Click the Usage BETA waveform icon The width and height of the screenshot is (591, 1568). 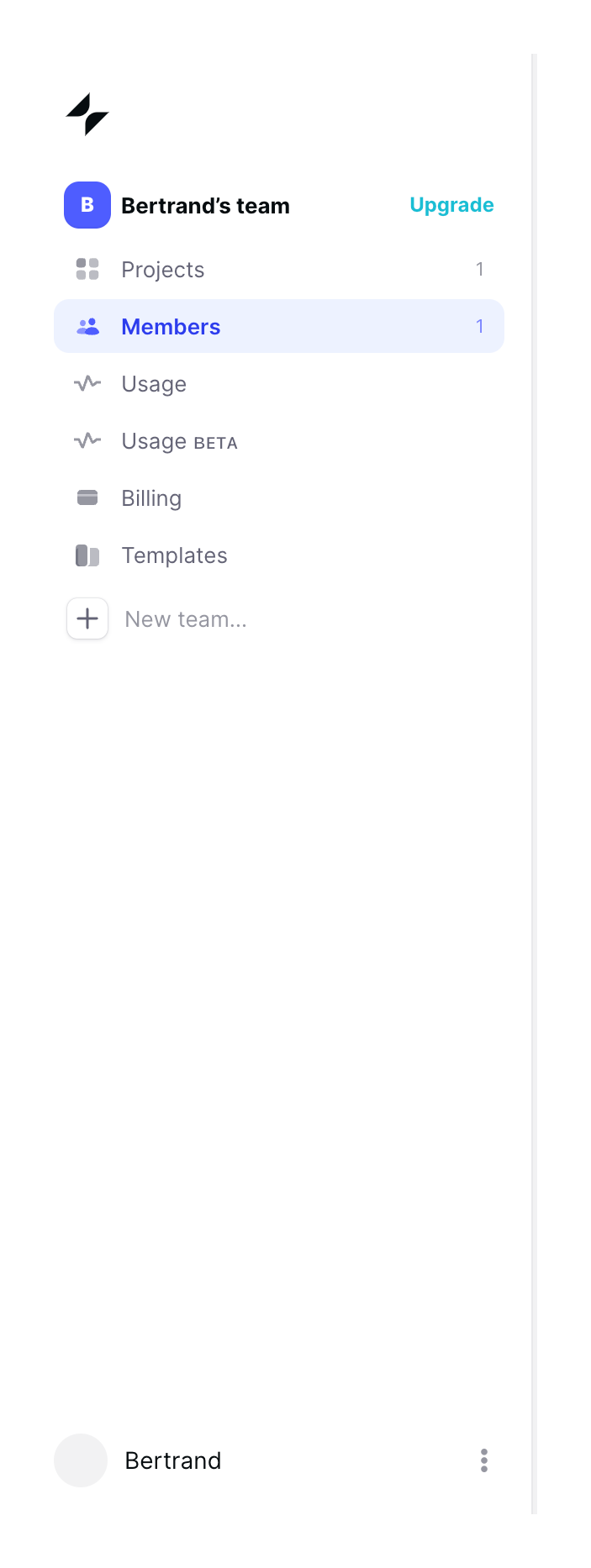pyautogui.click(x=87, y=440)
